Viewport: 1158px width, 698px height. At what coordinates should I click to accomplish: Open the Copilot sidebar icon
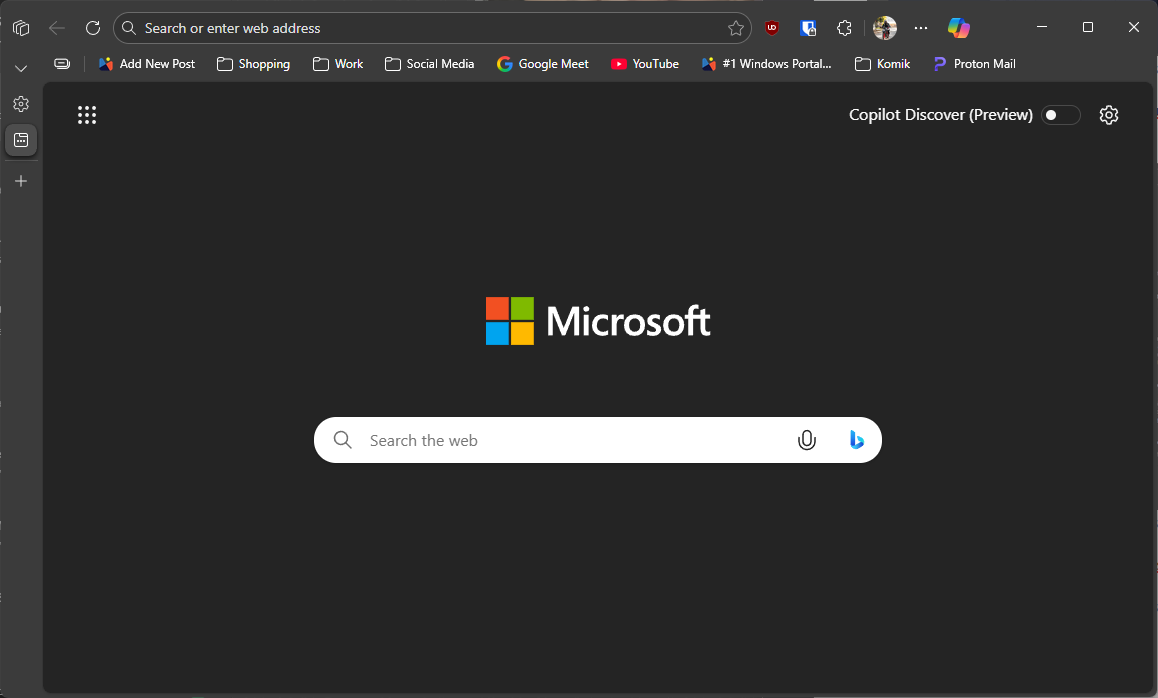(958, 28)
